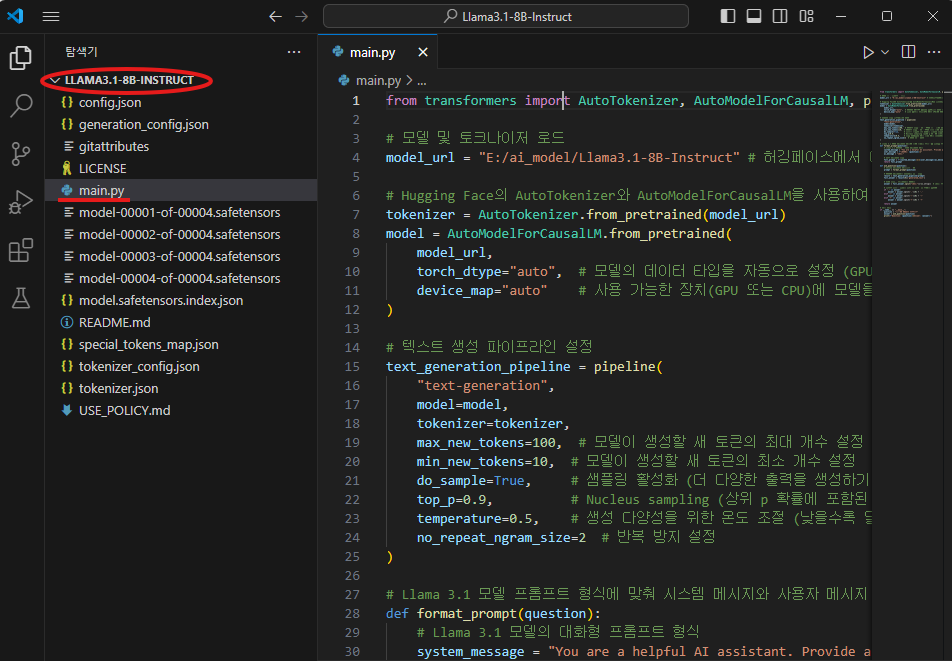Open the Source Control view
Viewport: 952px width, 661px height.
[x=21, y=154]
